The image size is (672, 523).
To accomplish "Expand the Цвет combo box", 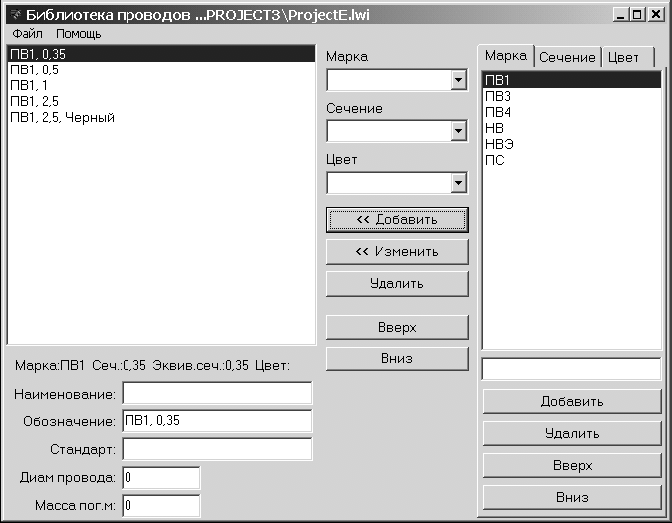I will pos(458,183).
